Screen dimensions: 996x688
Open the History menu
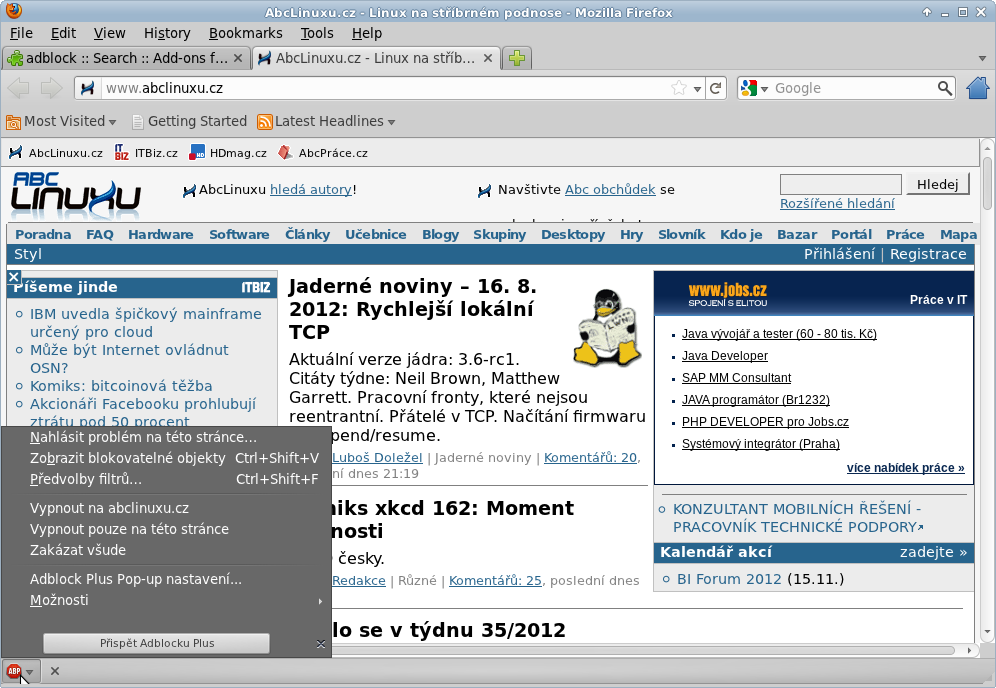pyautogui.click(x=167, y=33)
